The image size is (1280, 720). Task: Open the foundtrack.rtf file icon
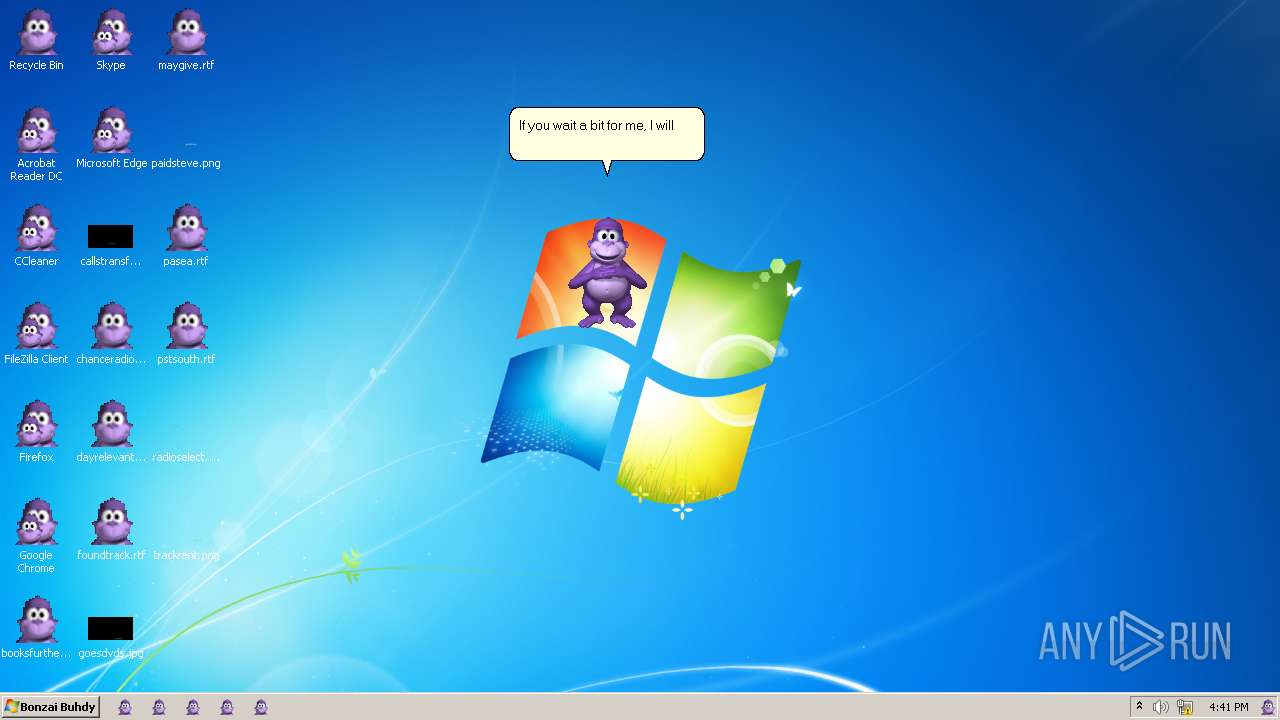tap(111, 523)
